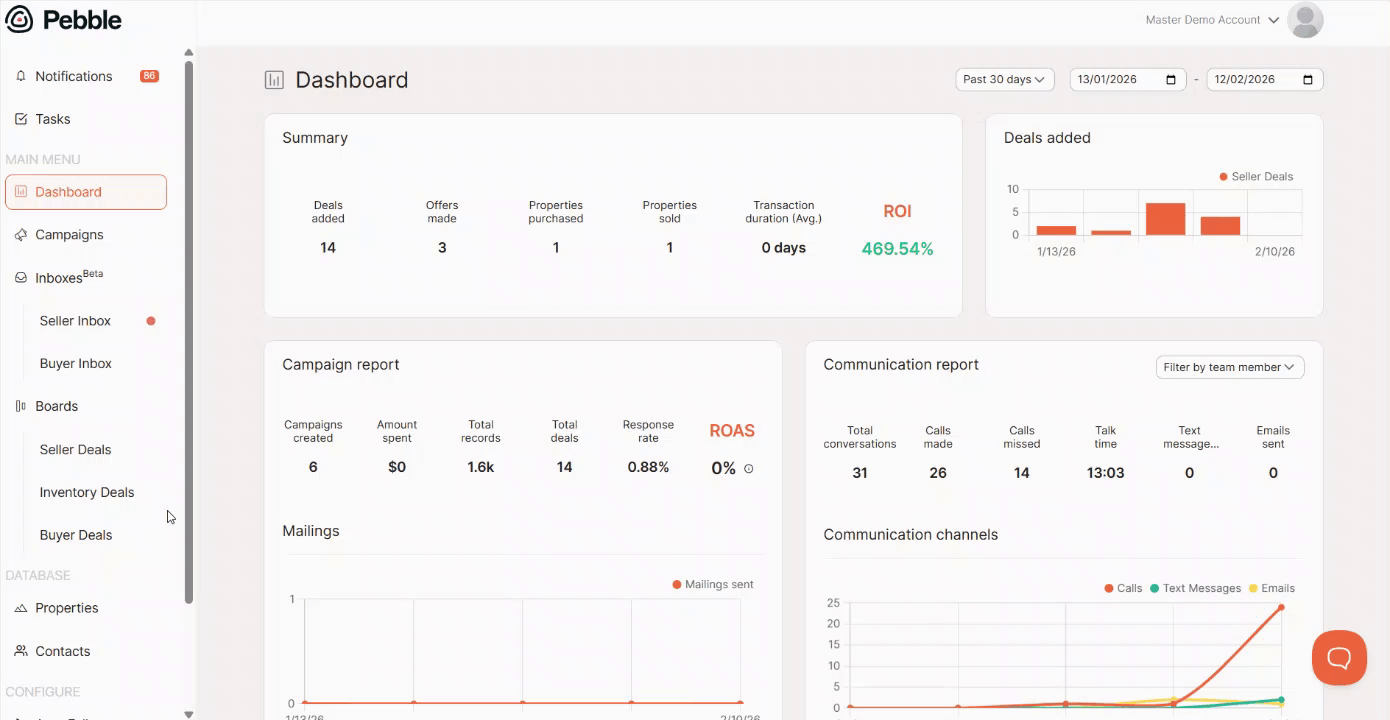1390x720 pixels.
Task: Click the Boards kanban icon
Action: pos(21,406)
